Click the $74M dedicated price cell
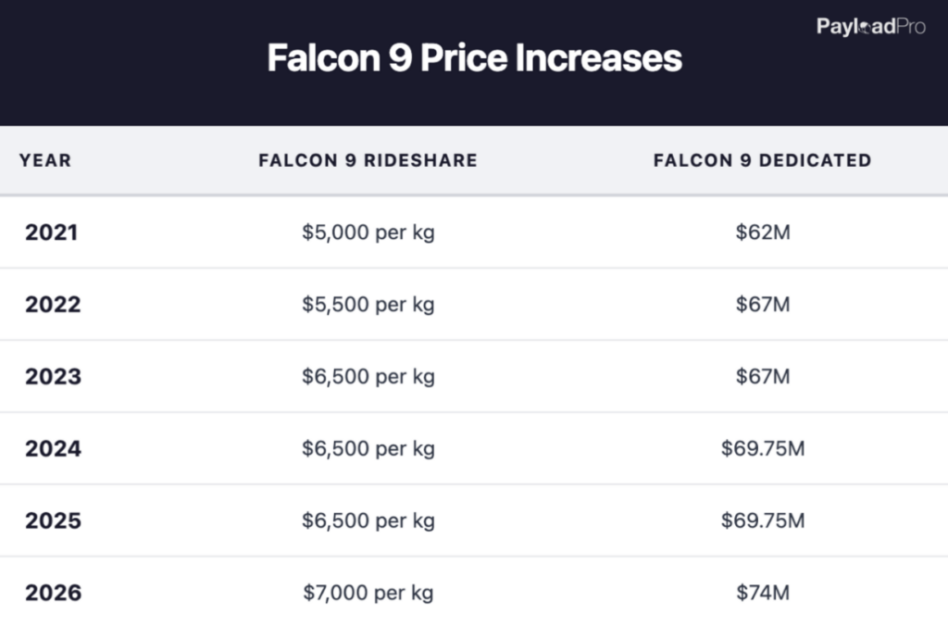This screenshot has height=639, width=948. [762, 593]
